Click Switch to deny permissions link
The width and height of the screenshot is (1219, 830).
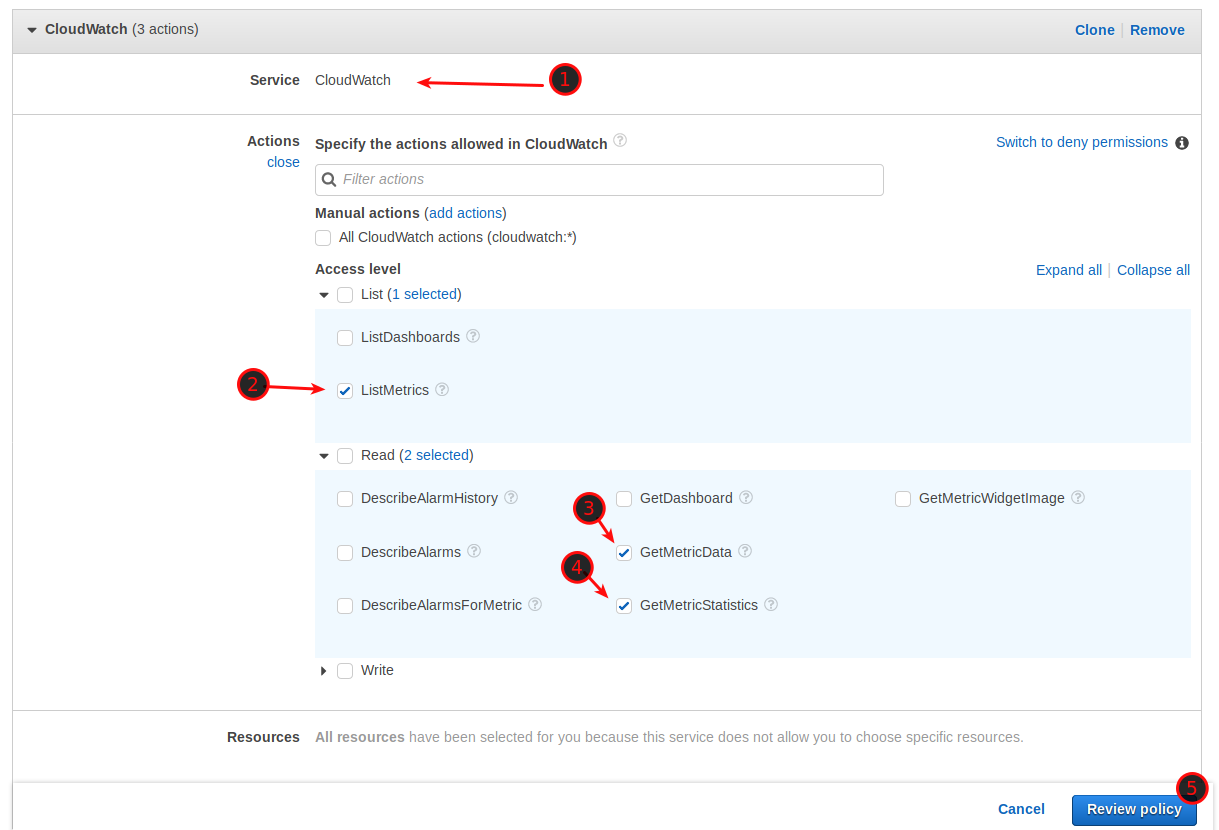1082,142
